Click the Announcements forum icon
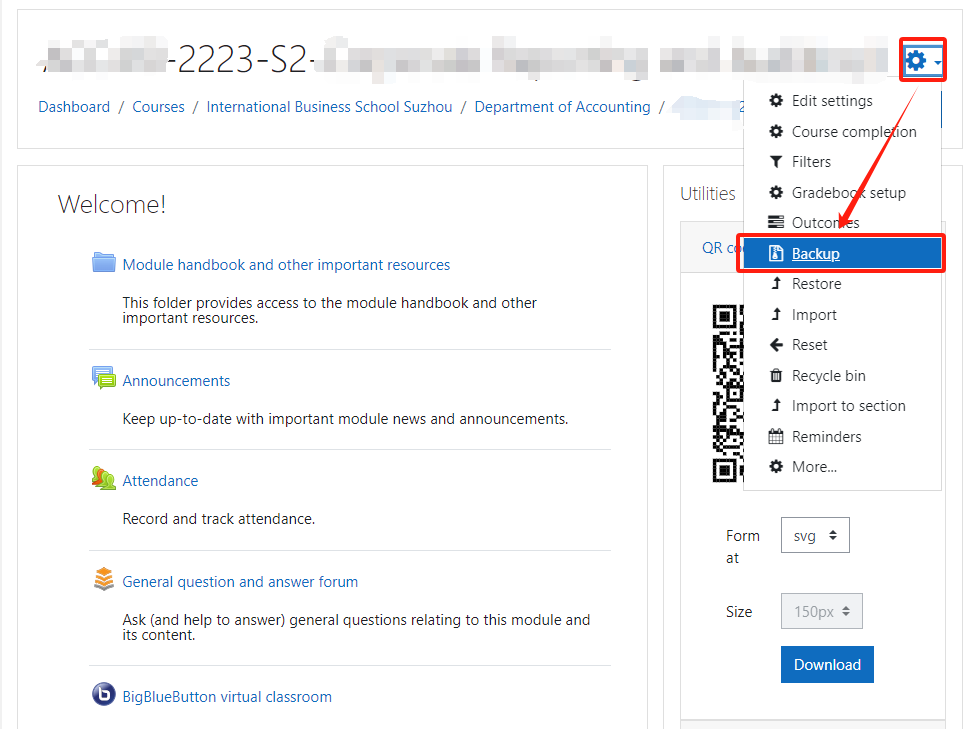971x729 pixels. point(104,378)
